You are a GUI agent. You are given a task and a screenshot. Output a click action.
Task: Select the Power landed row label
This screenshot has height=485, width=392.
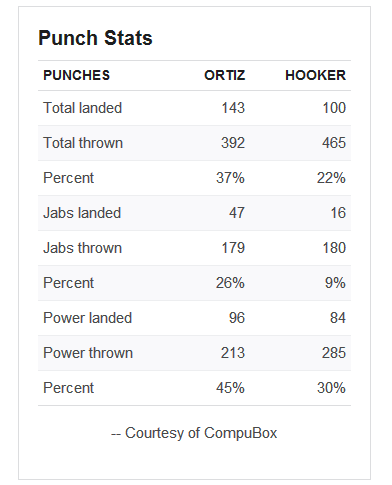88,318
